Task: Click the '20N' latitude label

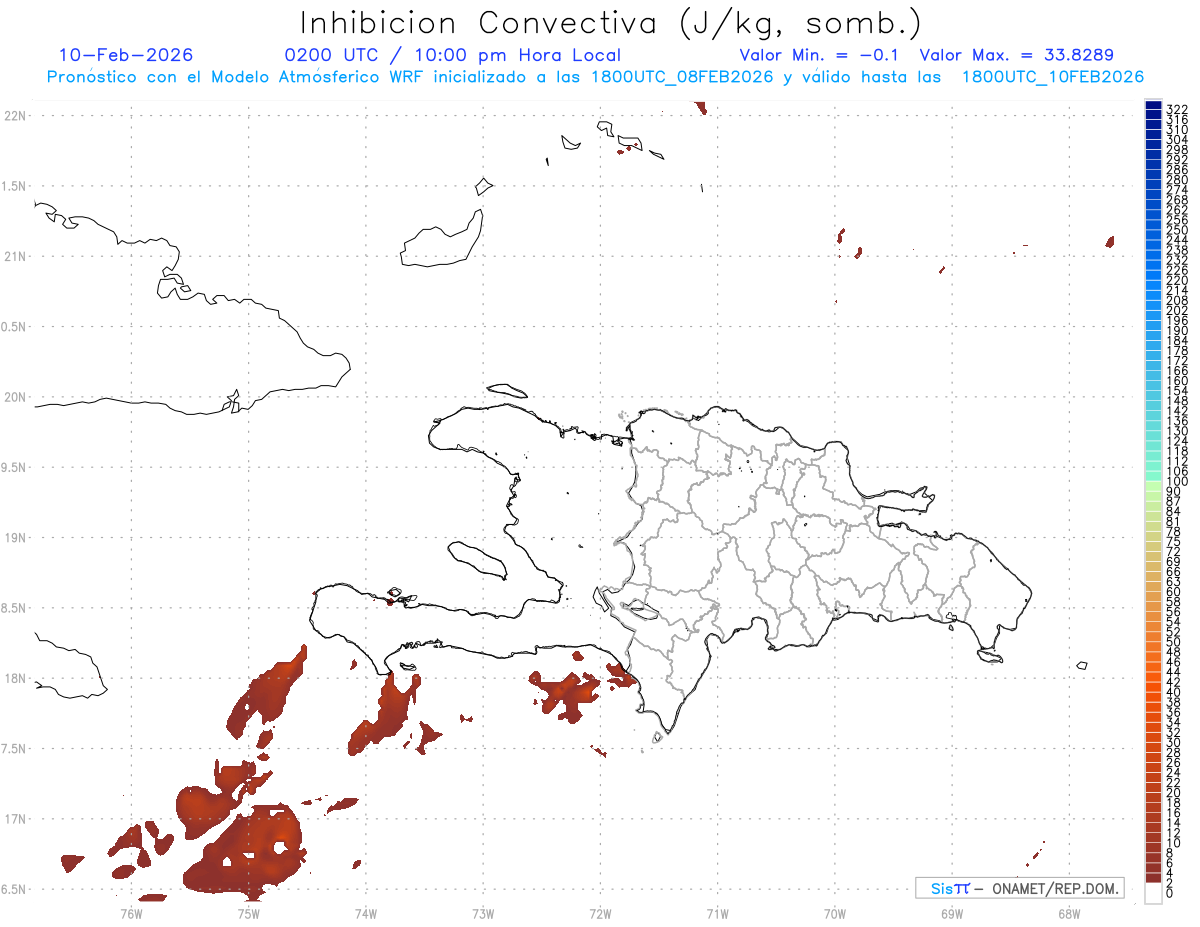Action: (x=15, y=397)
